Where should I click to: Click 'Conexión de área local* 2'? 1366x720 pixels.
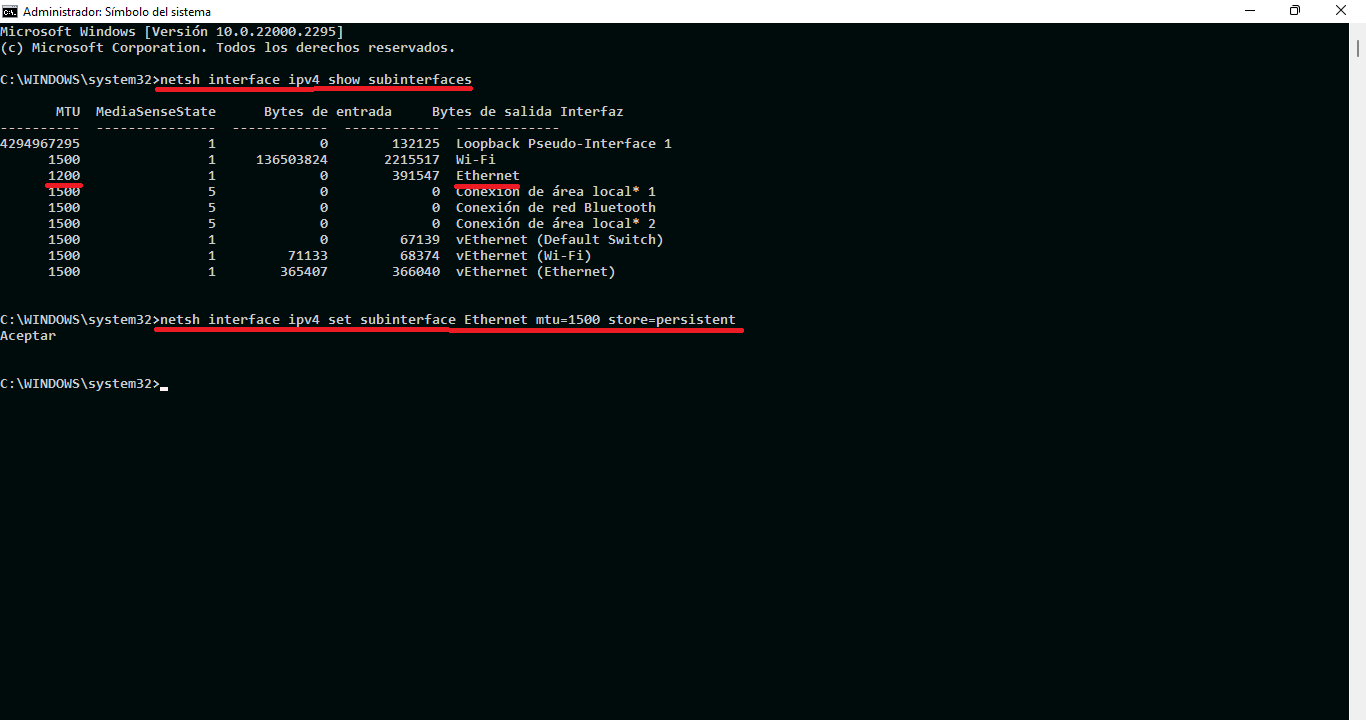556,223
